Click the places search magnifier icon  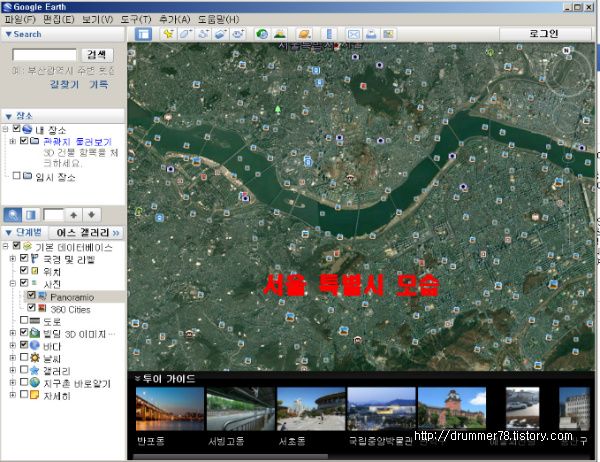click(13, 215)
